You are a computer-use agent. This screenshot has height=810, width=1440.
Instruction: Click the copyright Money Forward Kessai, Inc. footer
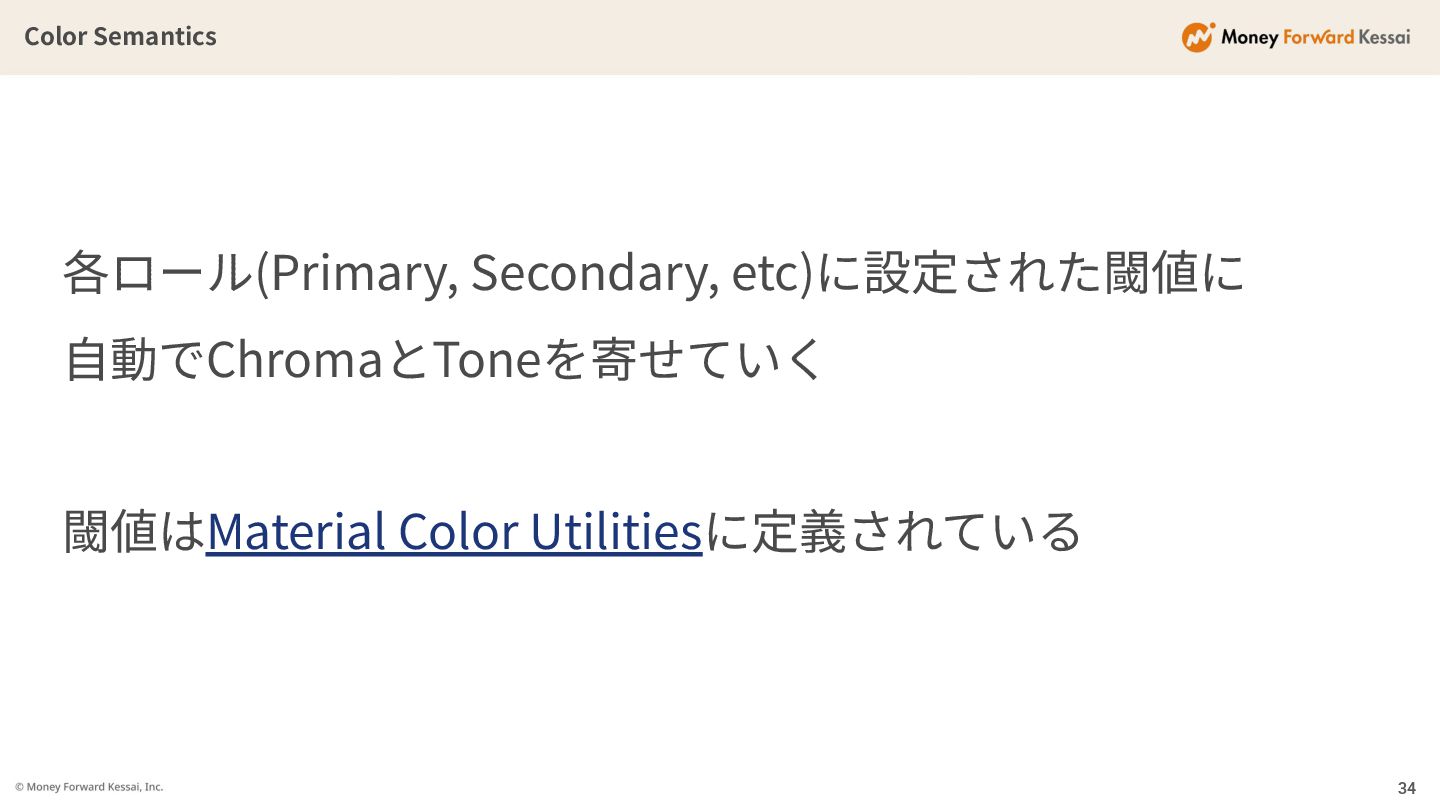click(x=89, y=787)
